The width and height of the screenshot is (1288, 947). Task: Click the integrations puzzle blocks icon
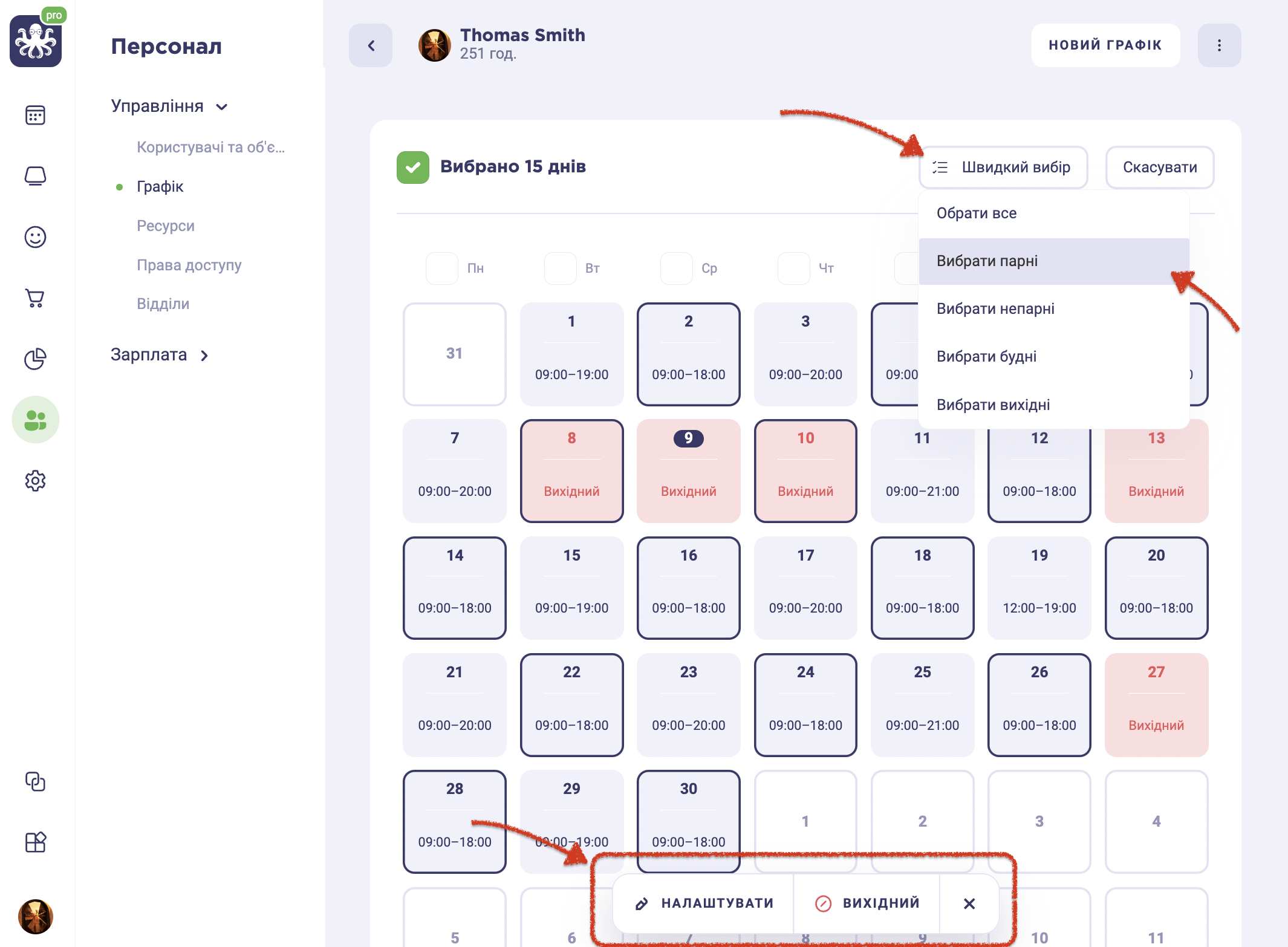[x=35, y=842]
